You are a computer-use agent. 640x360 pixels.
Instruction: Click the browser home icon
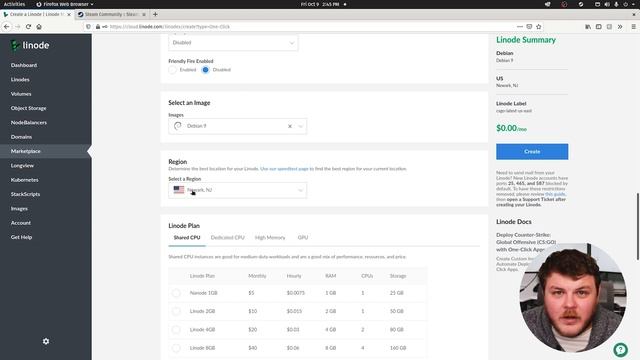(x=39, y=27)
